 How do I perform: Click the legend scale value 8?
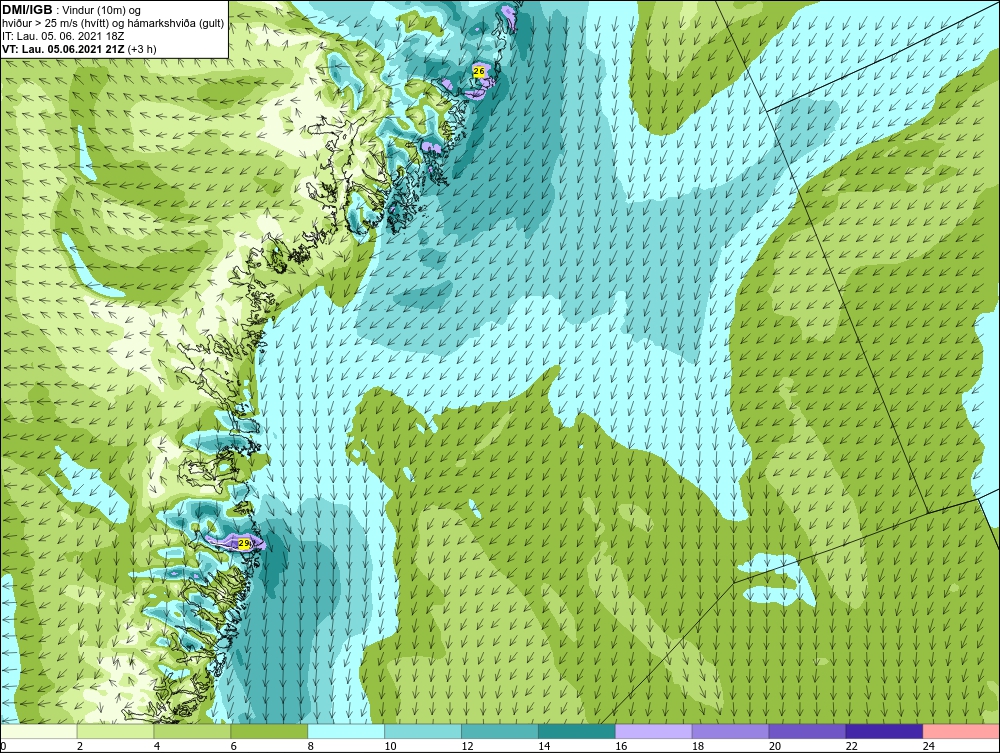[311, 746]
